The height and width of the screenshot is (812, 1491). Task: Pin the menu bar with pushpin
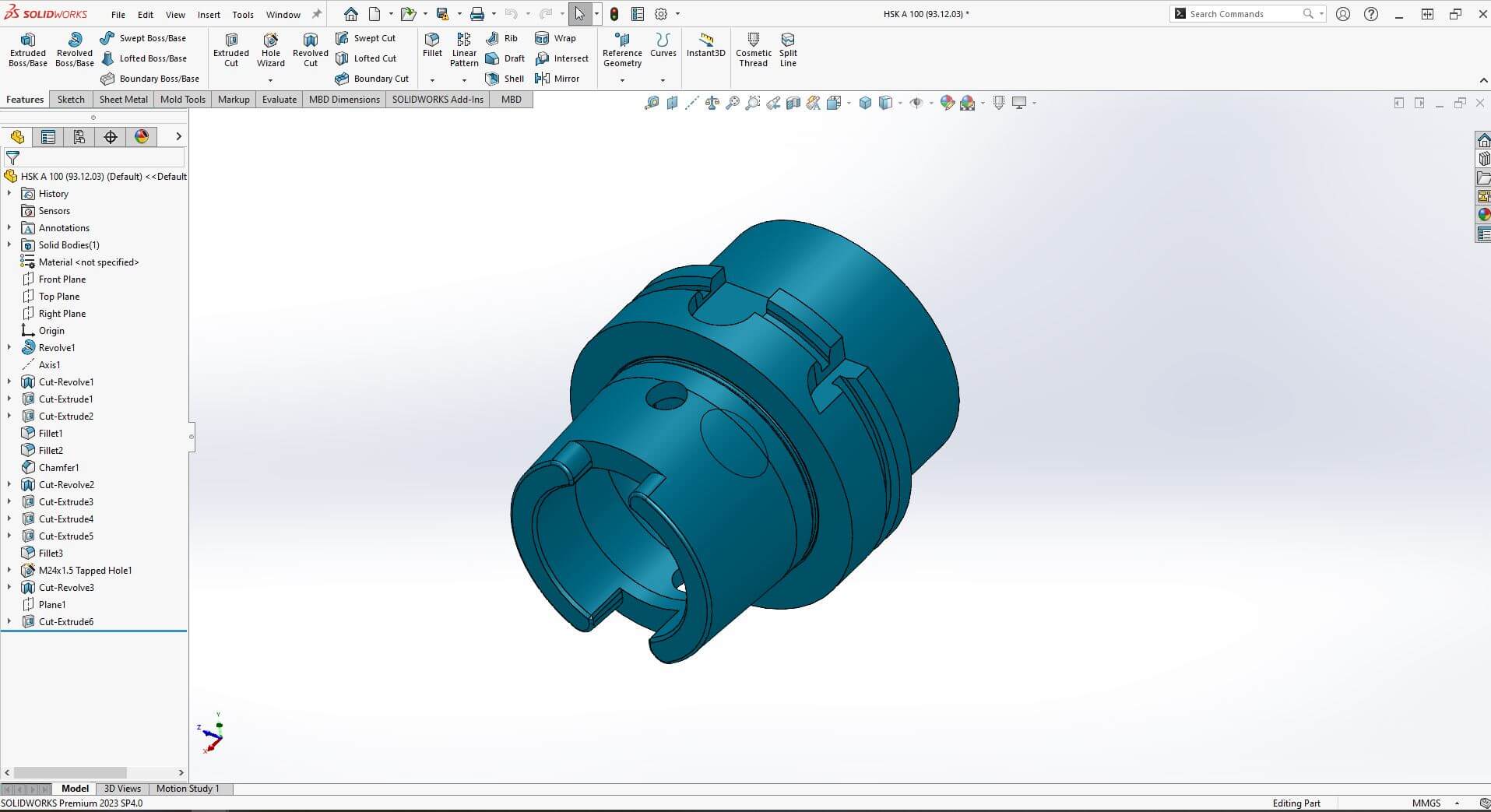pyautogui.click(x=317, y=14)
